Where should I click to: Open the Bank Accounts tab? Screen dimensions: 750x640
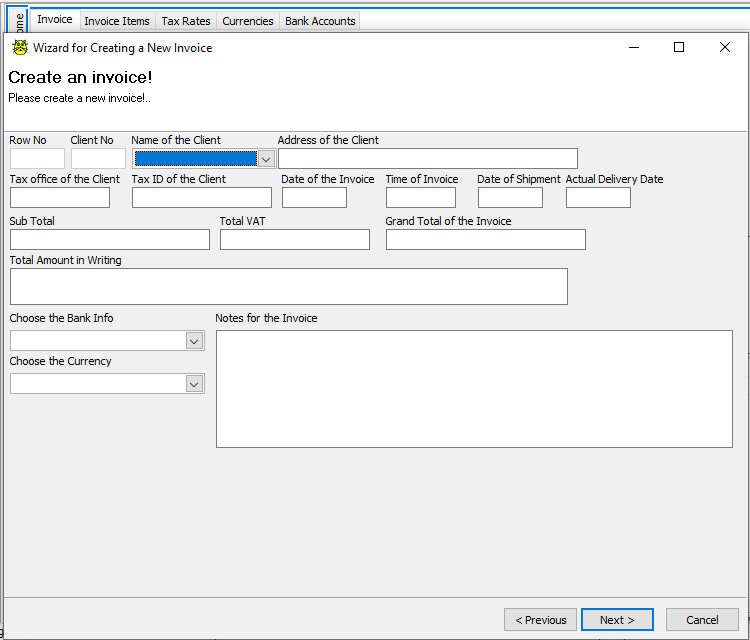[x=320, y=21]
